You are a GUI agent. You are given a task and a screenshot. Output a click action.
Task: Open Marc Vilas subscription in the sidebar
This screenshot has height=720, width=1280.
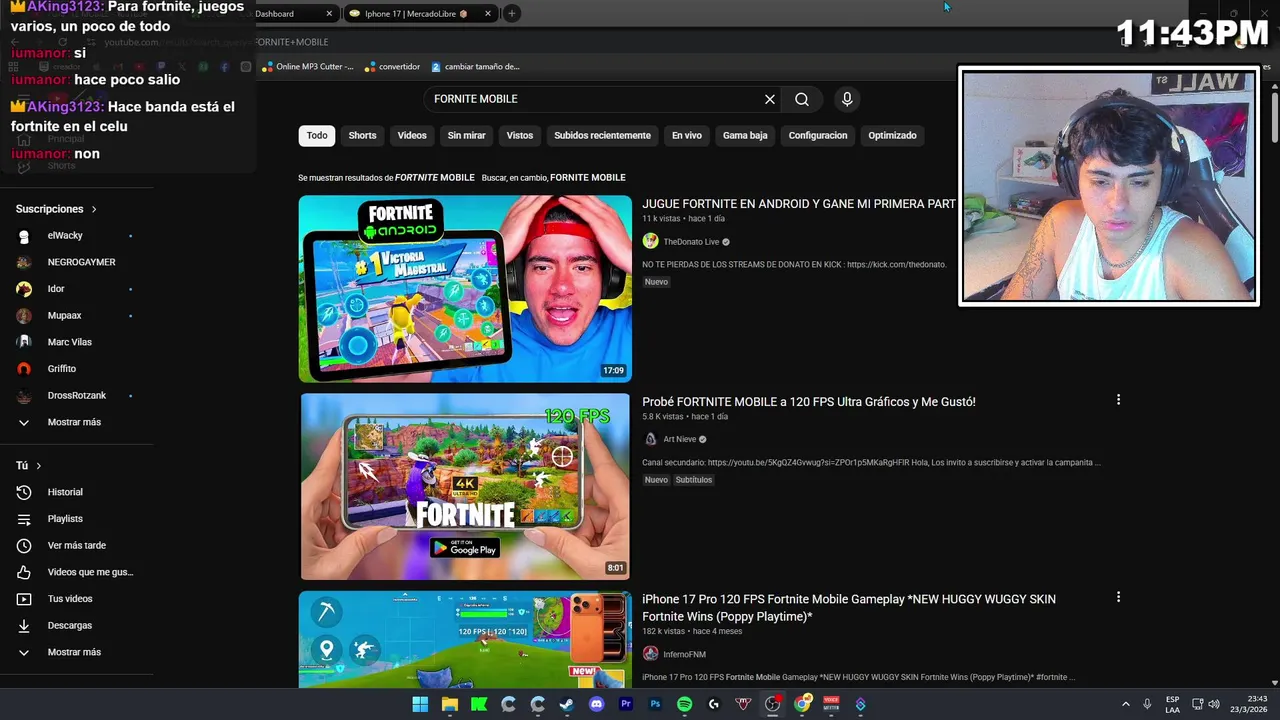click(x=70, y=342)
